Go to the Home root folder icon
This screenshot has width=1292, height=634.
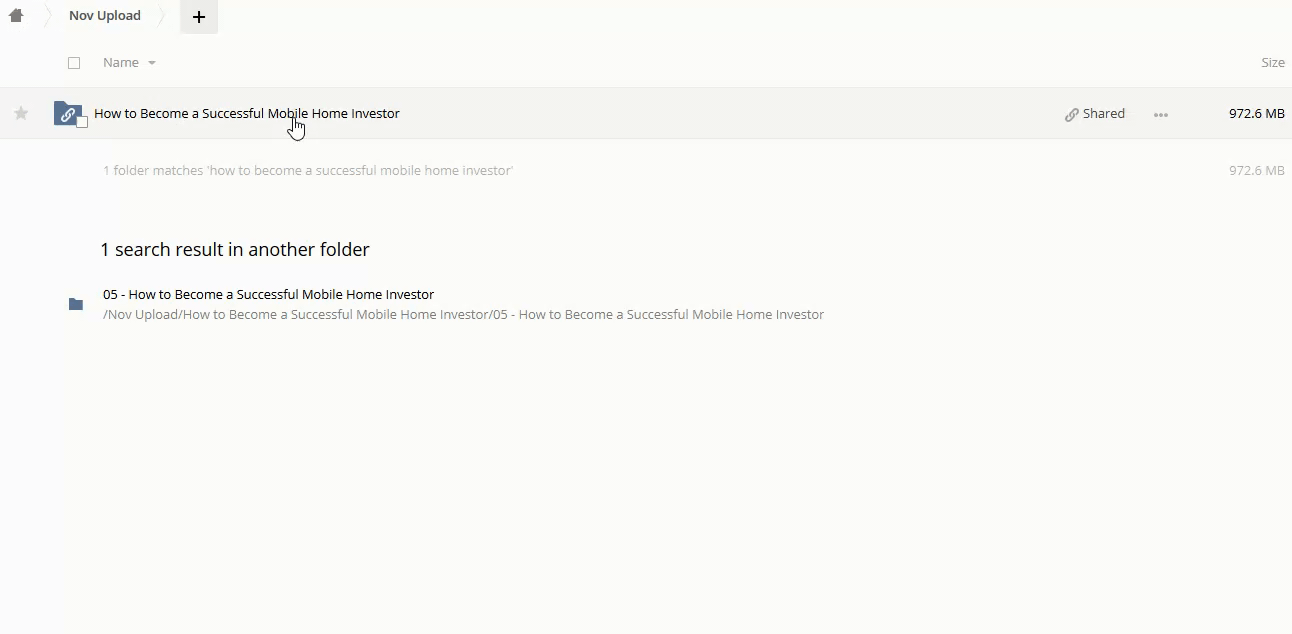16,16
